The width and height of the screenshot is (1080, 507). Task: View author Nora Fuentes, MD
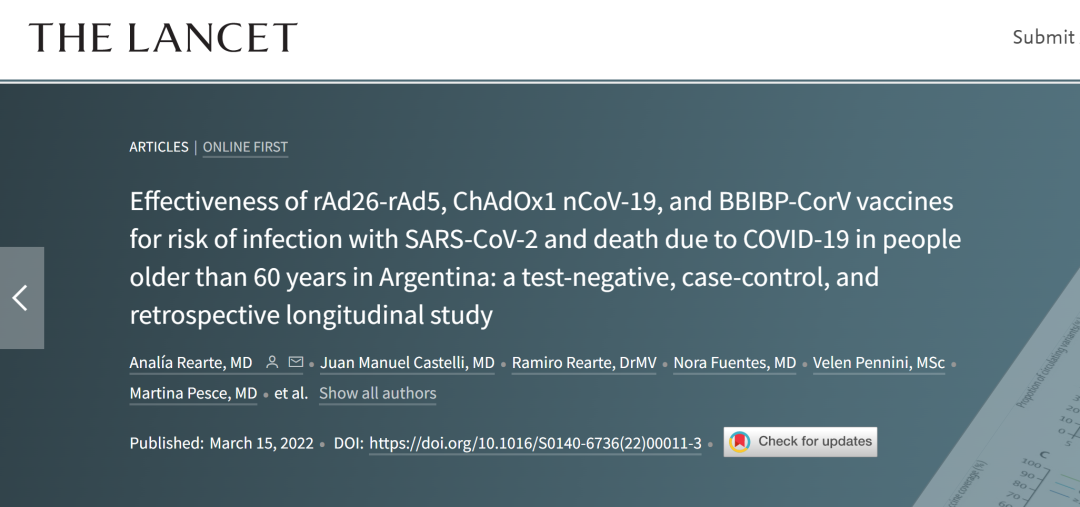(735, 363)
